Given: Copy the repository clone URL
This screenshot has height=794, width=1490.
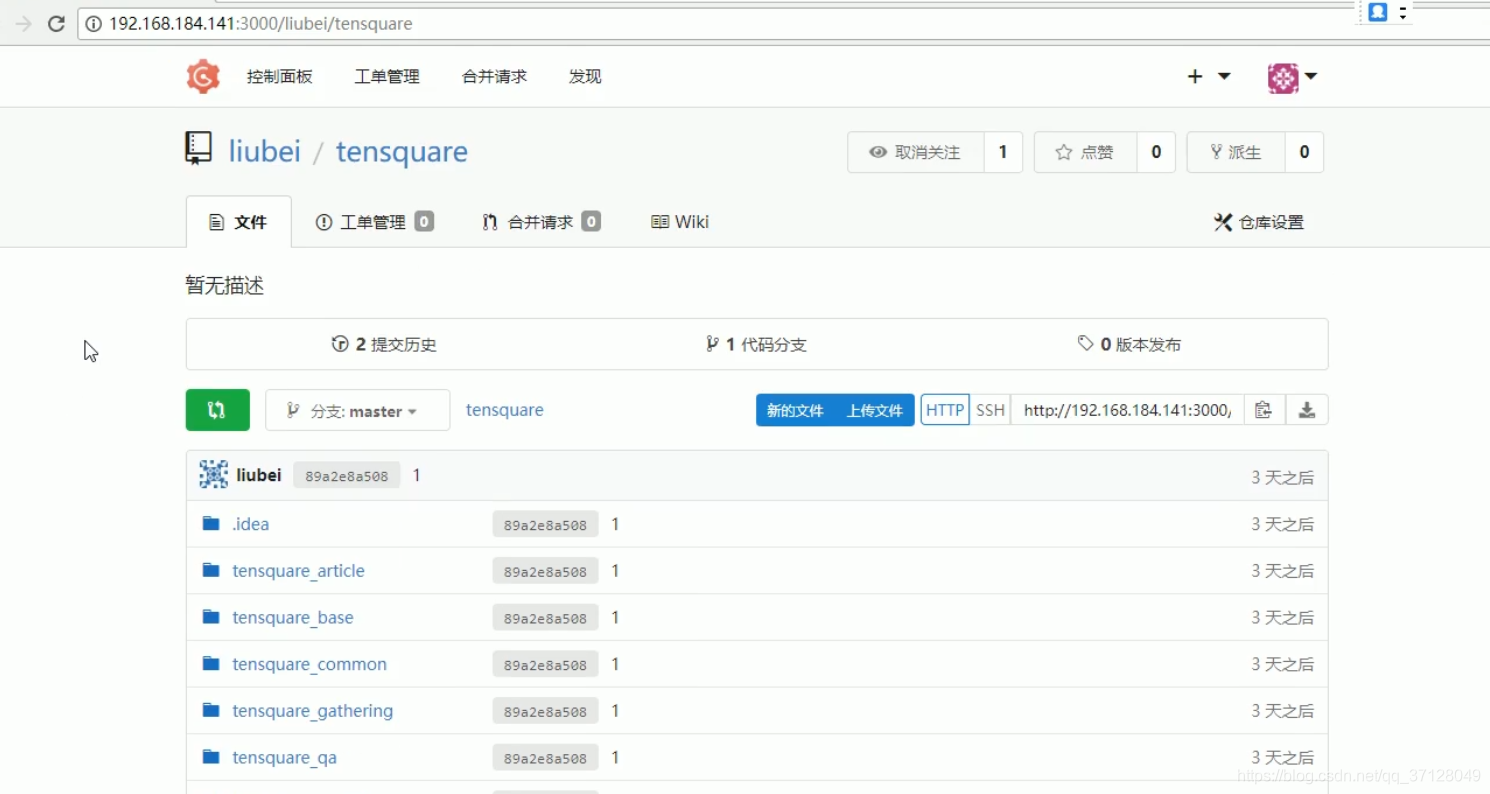Looking at the screenshot, I should pos(1264,410).
